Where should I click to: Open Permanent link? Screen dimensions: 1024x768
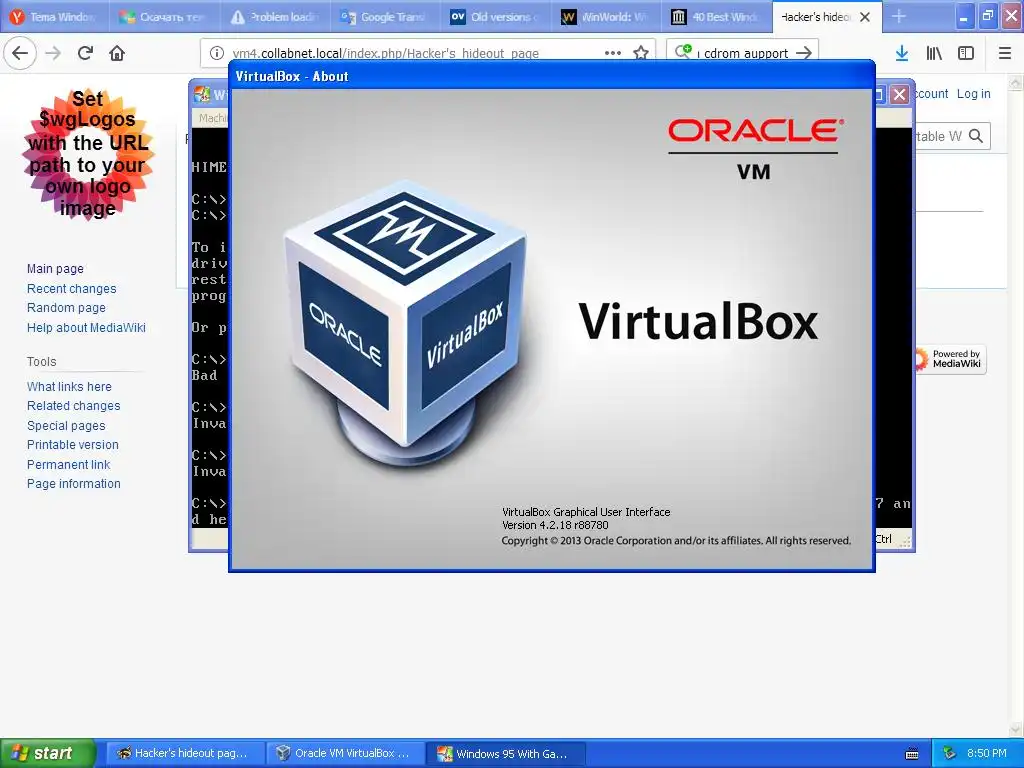click(x=69, y=464)
